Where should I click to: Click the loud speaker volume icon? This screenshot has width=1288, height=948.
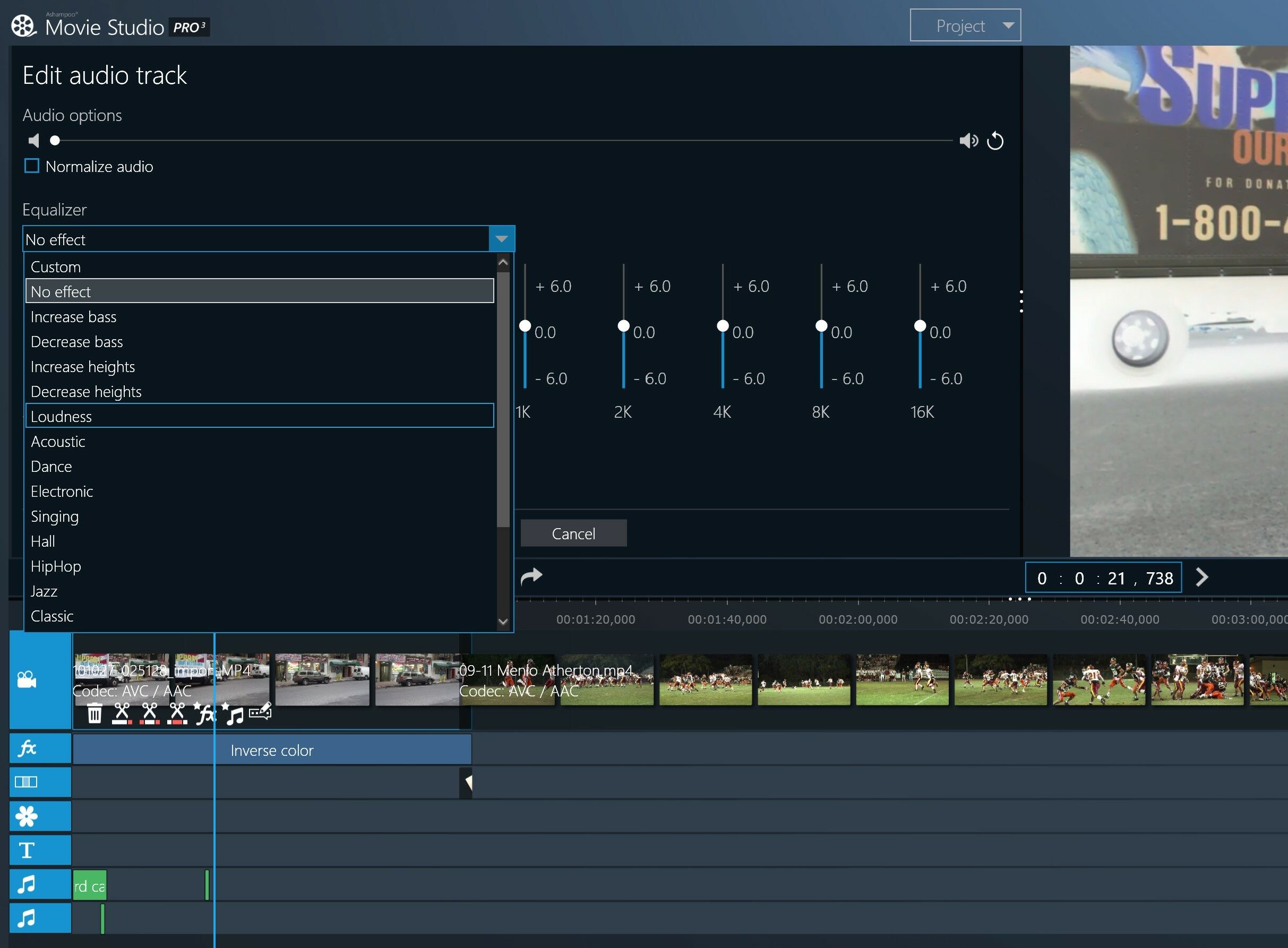[968, 141]
